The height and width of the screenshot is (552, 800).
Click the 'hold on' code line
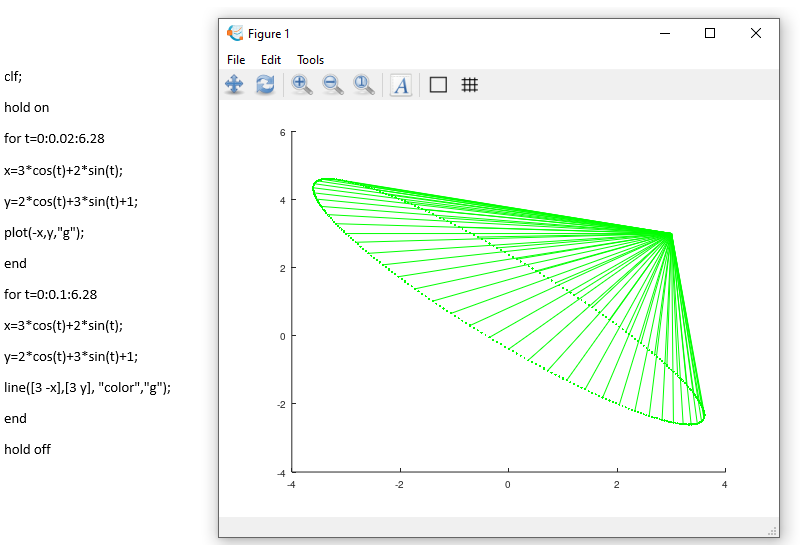click(27, 108)
